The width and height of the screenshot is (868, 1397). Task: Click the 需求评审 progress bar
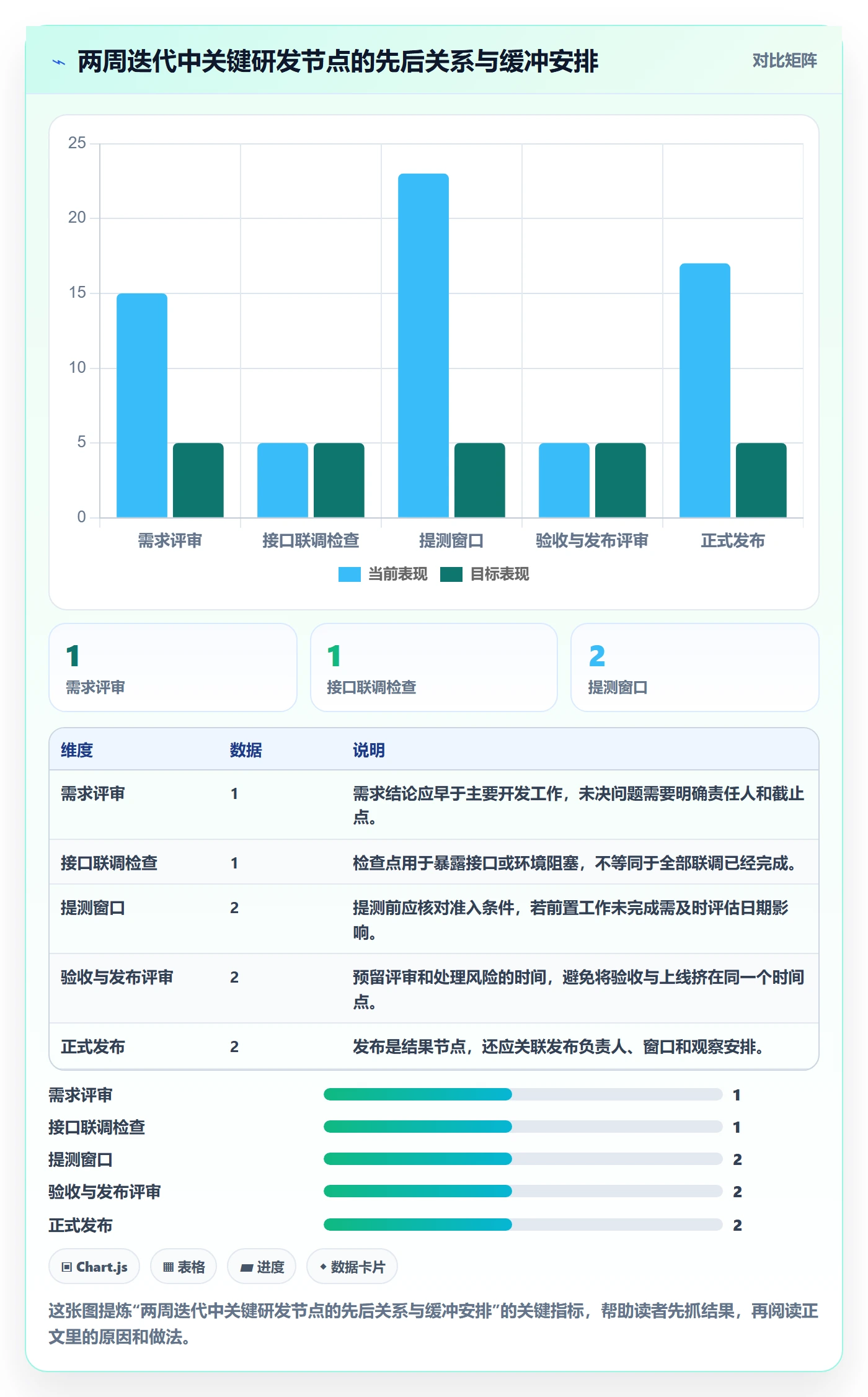coord(523,1094)
